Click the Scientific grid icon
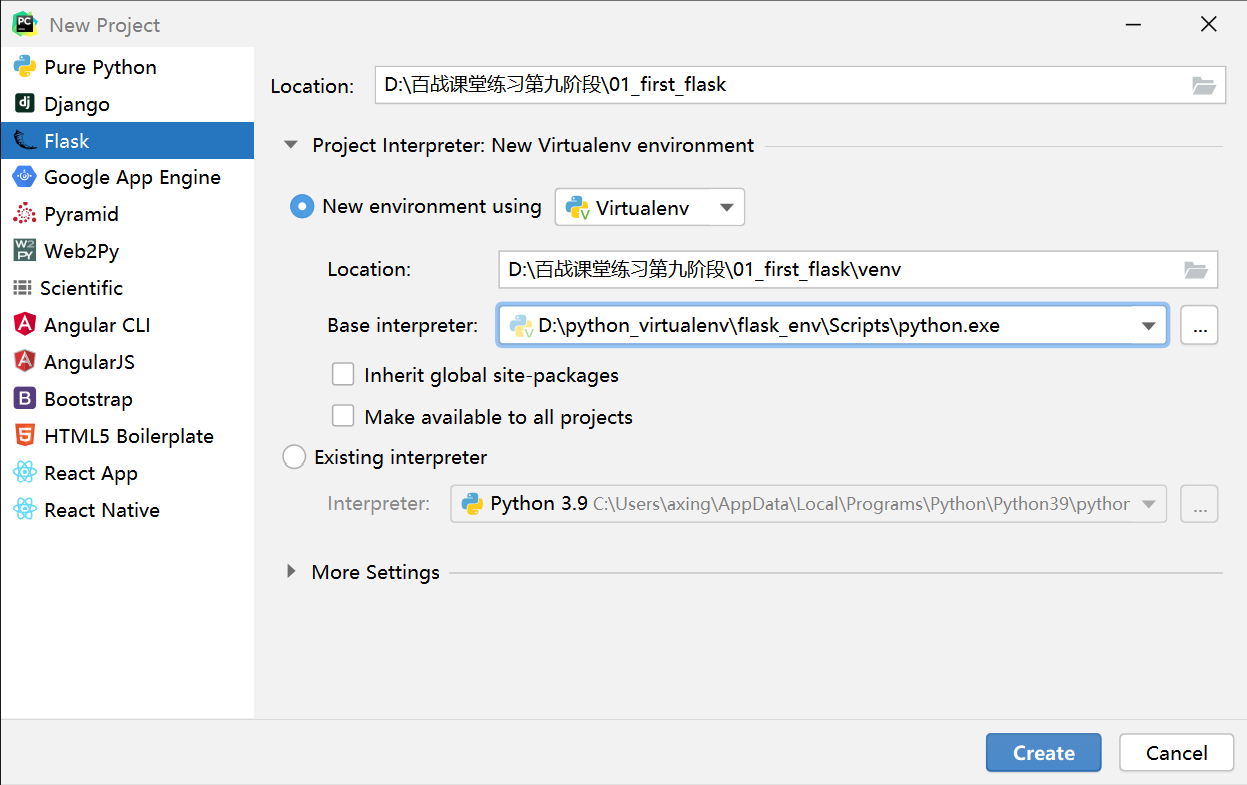 (22, 288)
